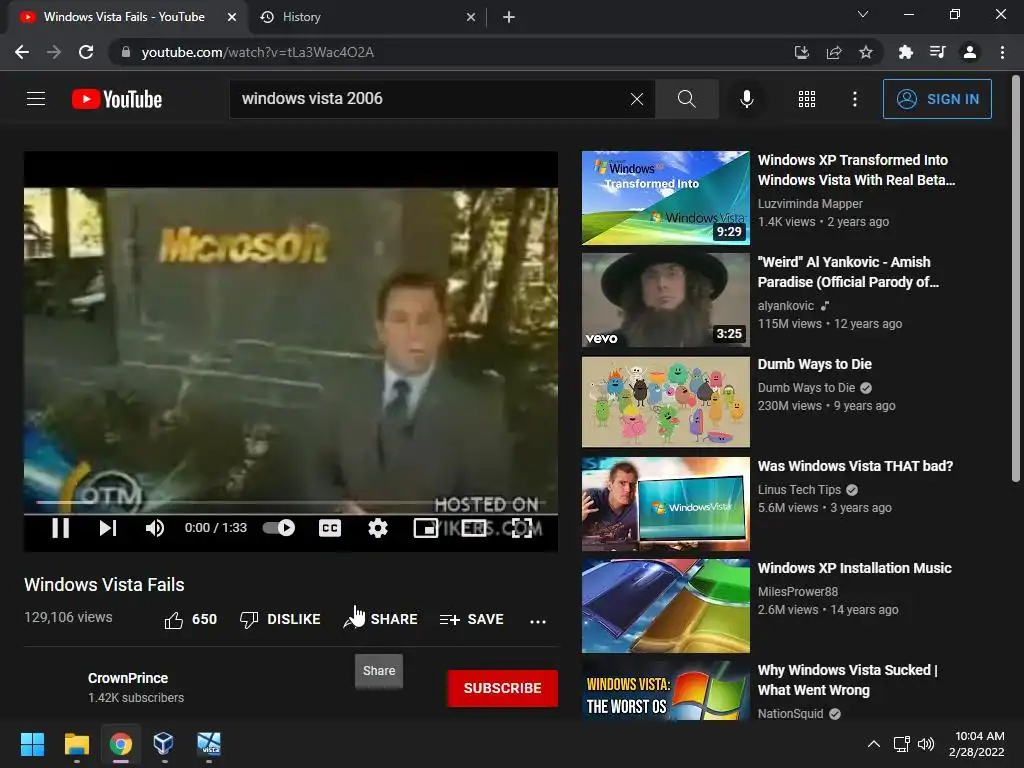
Task: Visit the Luzviminda Mapper channel
Action: point(810,204)
